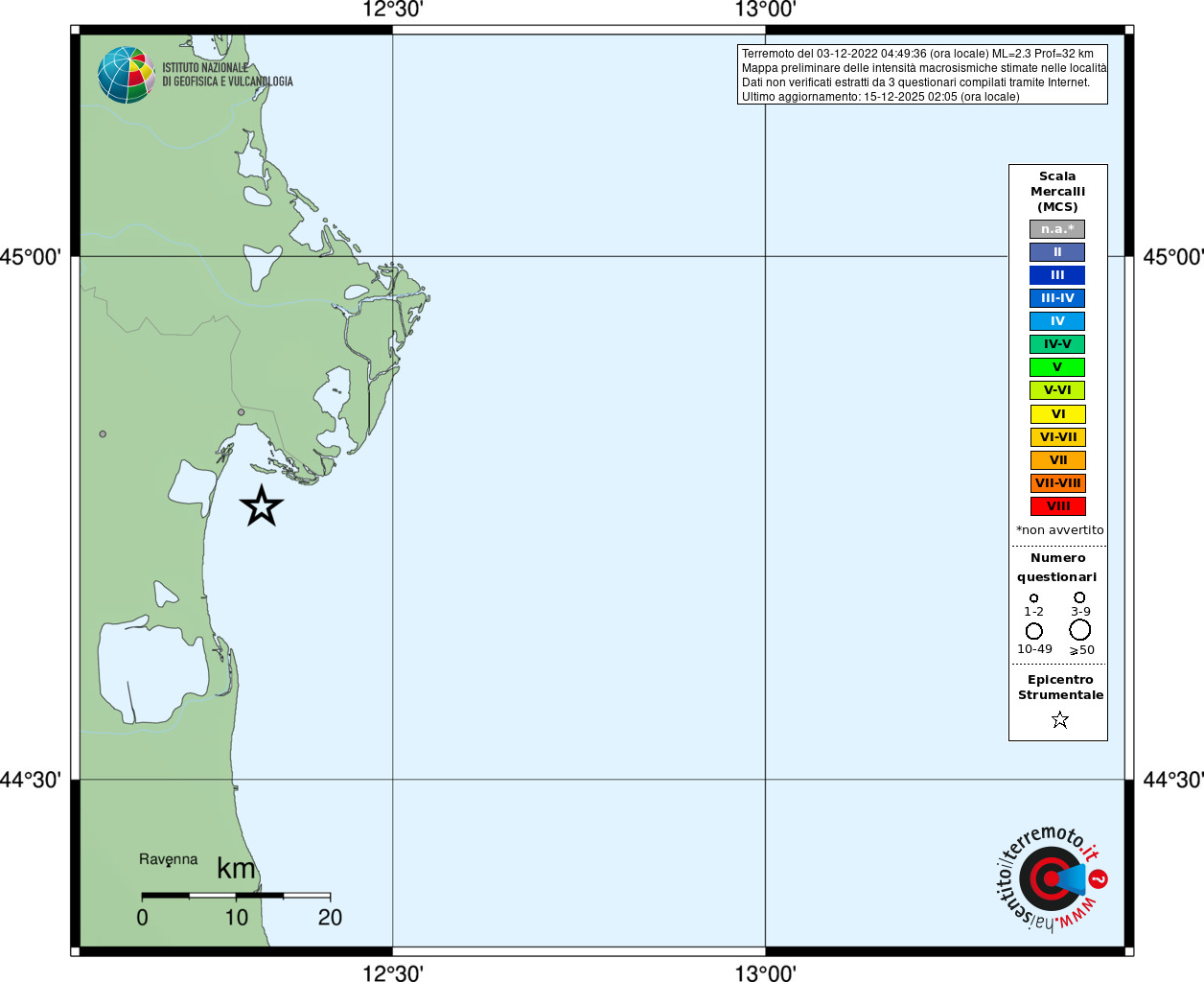The height and width of the screenshot is (982, 1204).
Task: Click the INGV globe logo
Action: click(x=127, y=75)
